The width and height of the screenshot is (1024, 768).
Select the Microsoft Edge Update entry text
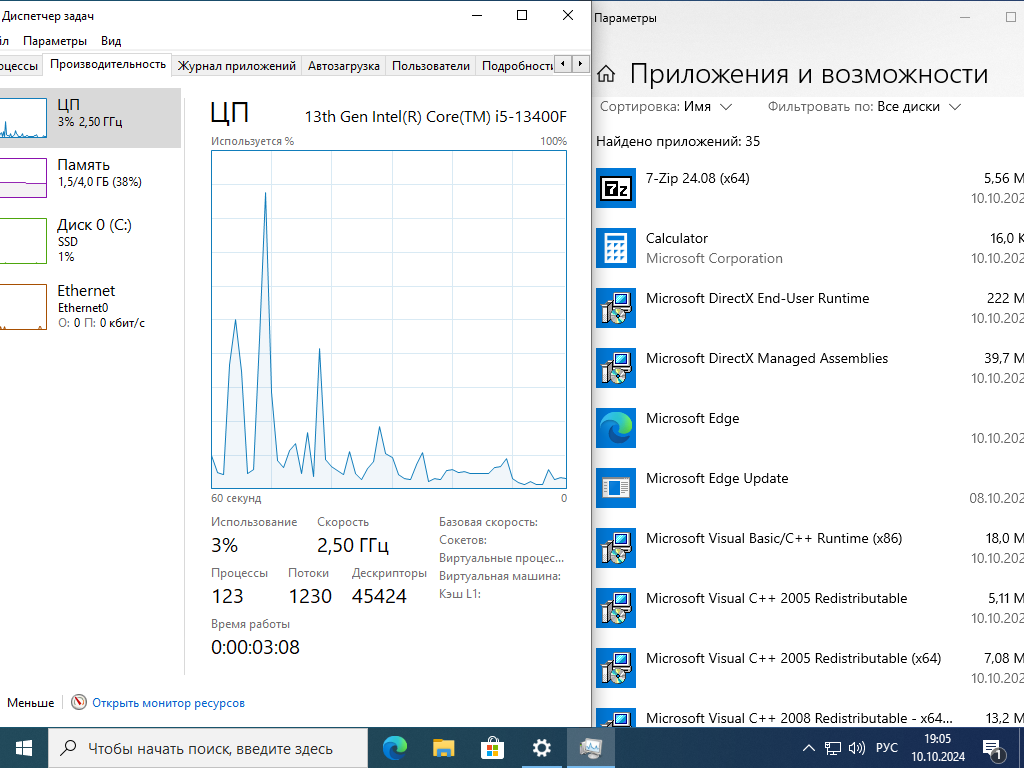(x=717, y=479)
